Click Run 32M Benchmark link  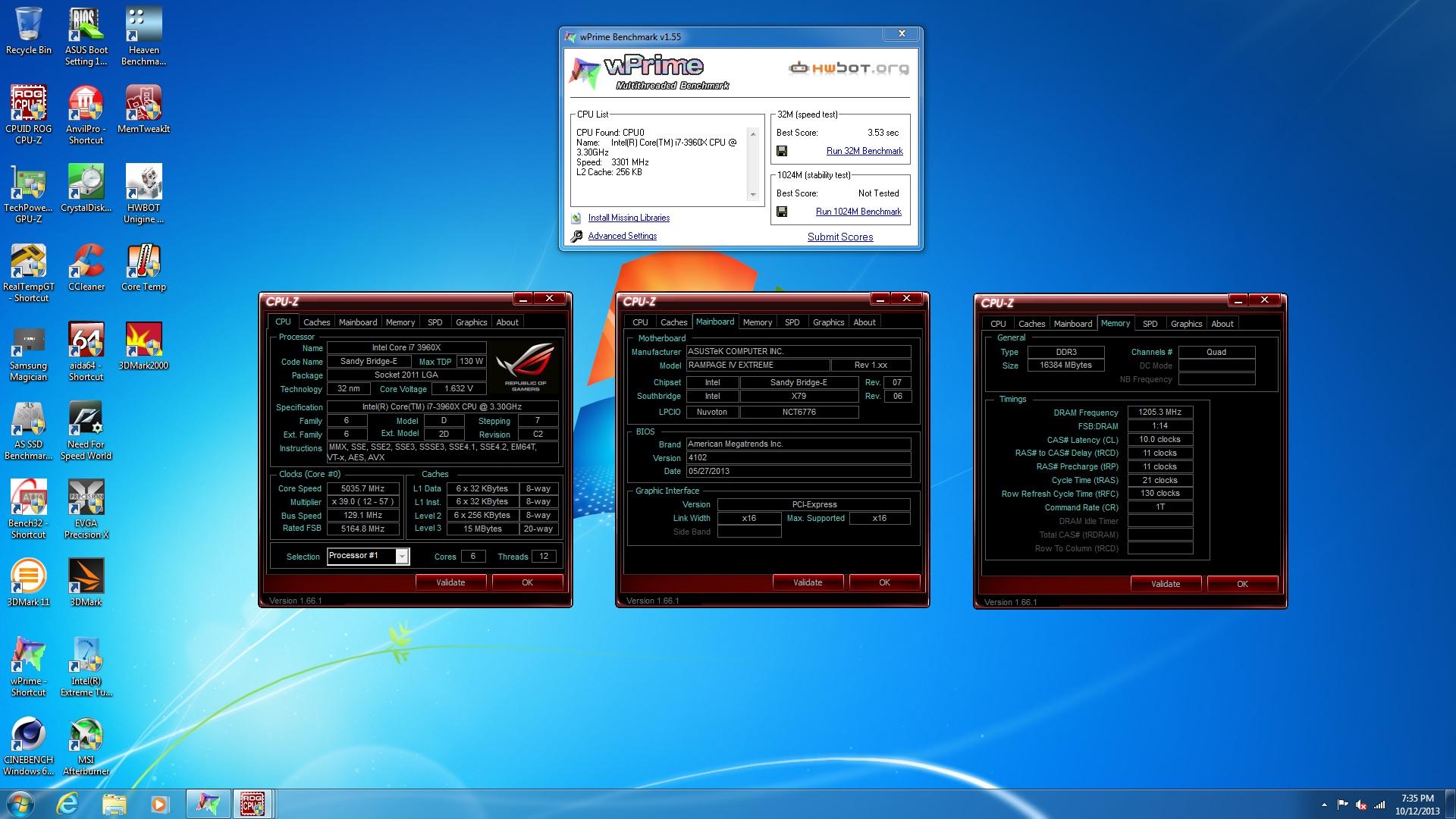864,151
